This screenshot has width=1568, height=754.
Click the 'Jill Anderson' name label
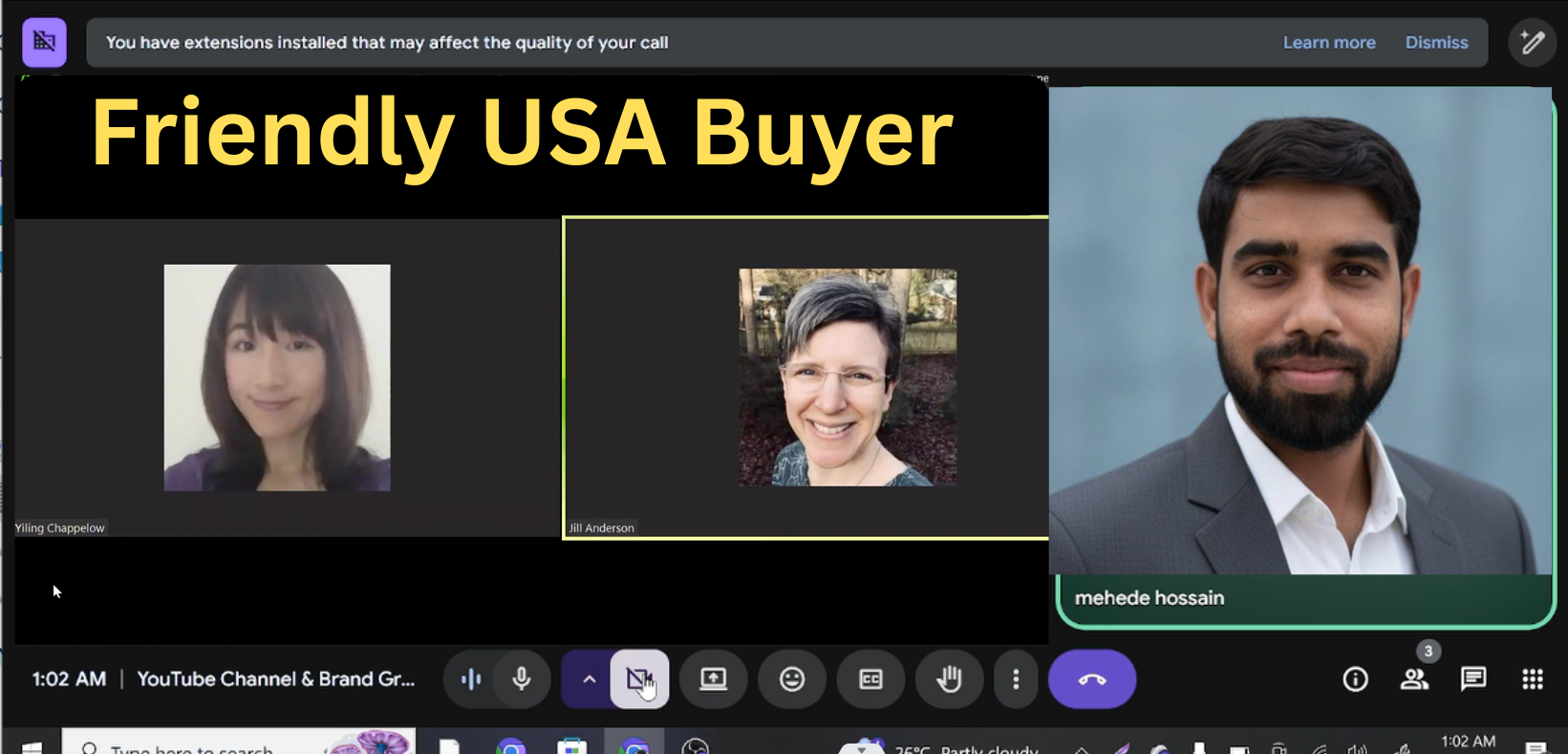click(x=602, y=528)
